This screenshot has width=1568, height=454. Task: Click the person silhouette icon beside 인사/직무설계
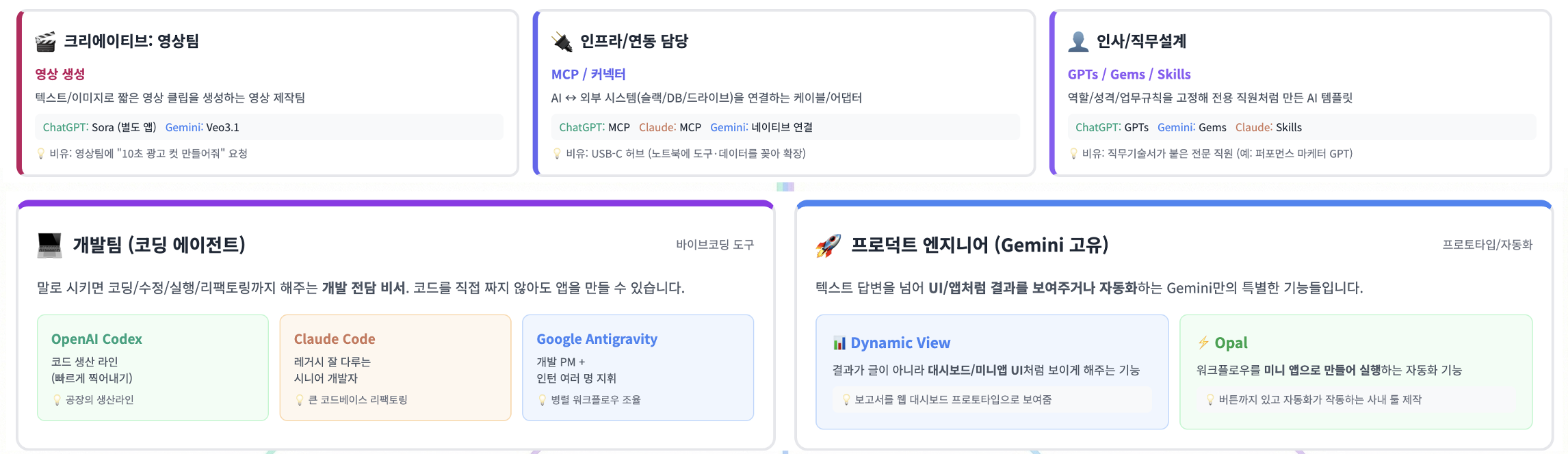[1078, 42]
